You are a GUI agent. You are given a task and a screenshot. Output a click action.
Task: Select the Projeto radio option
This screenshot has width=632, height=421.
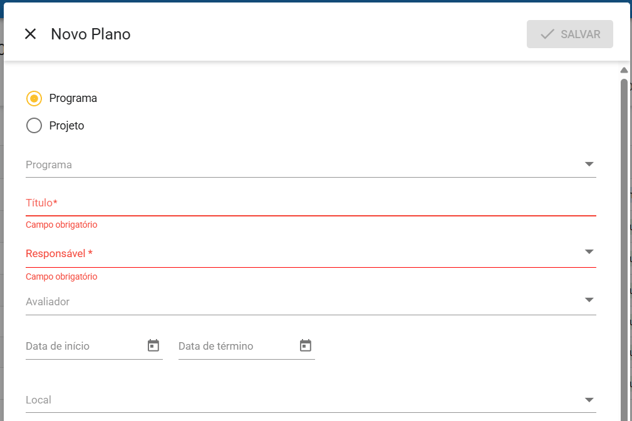[x=34, y=126]
